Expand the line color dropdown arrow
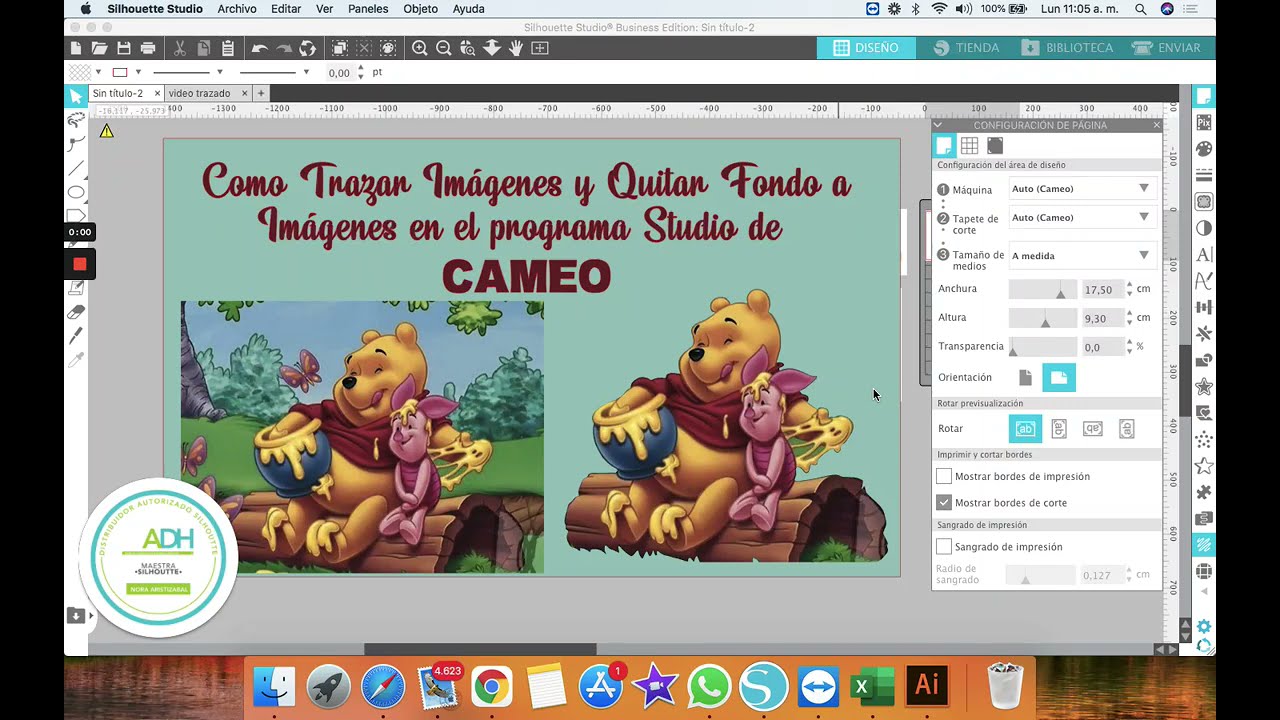 click(138, 72)
